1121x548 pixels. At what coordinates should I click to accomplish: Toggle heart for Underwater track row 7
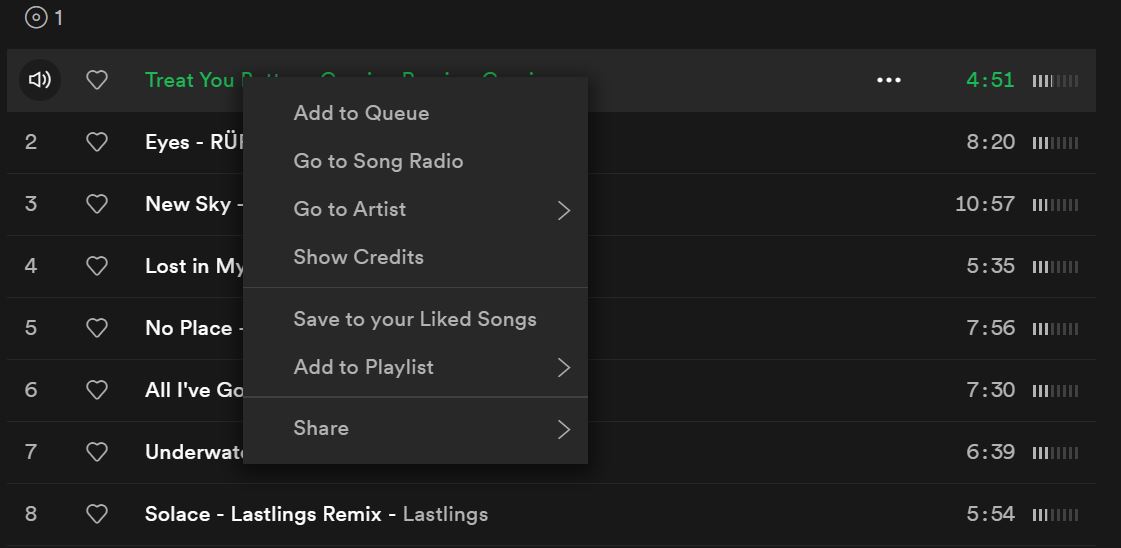point(97,452)
